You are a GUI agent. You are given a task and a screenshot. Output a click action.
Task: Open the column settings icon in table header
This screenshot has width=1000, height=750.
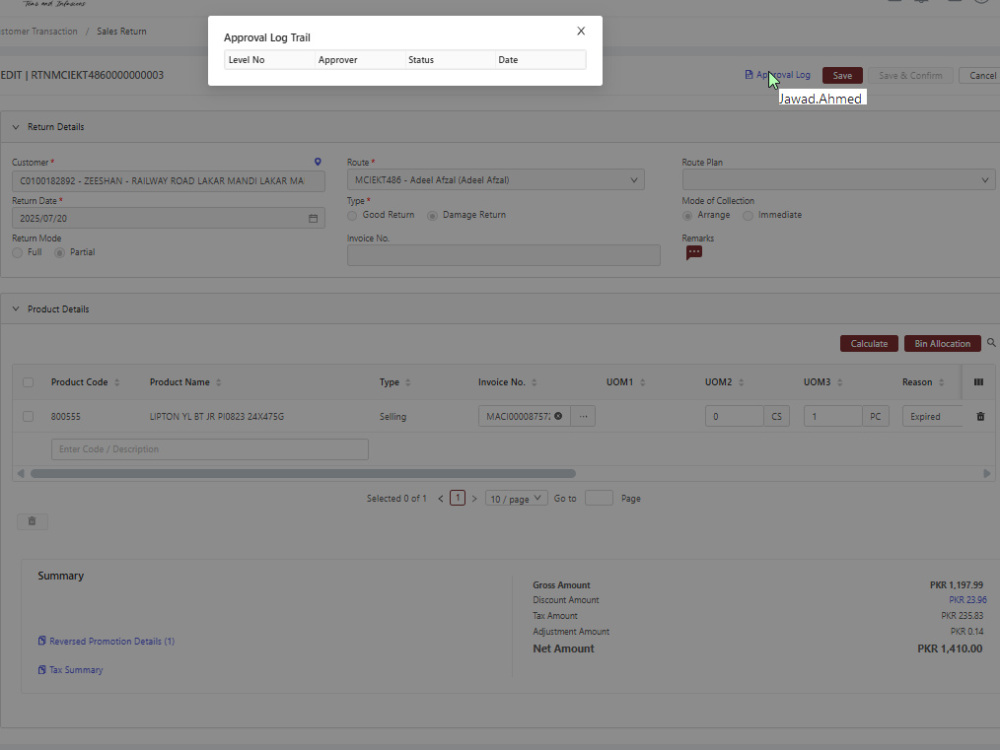click(x=978, y=382)
